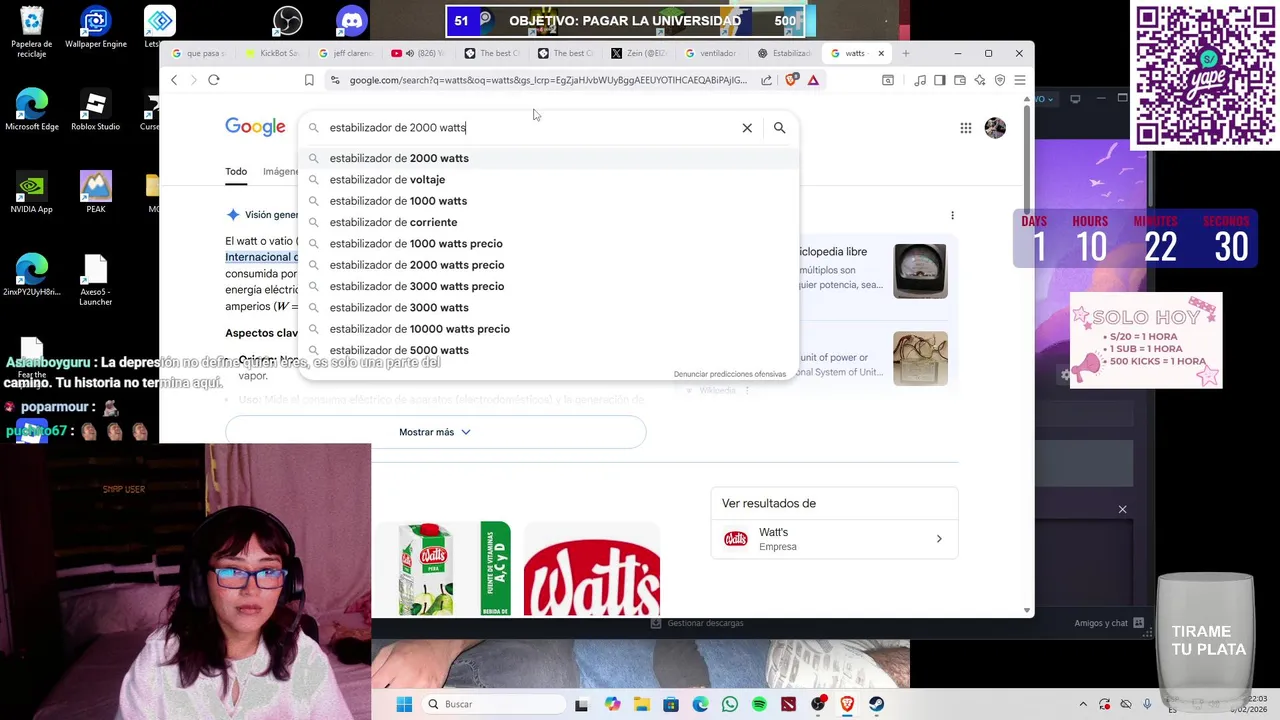The image size is (1280, 720).
Task: Open WhatsApp from the taskbar
Action: pos(730,704)
